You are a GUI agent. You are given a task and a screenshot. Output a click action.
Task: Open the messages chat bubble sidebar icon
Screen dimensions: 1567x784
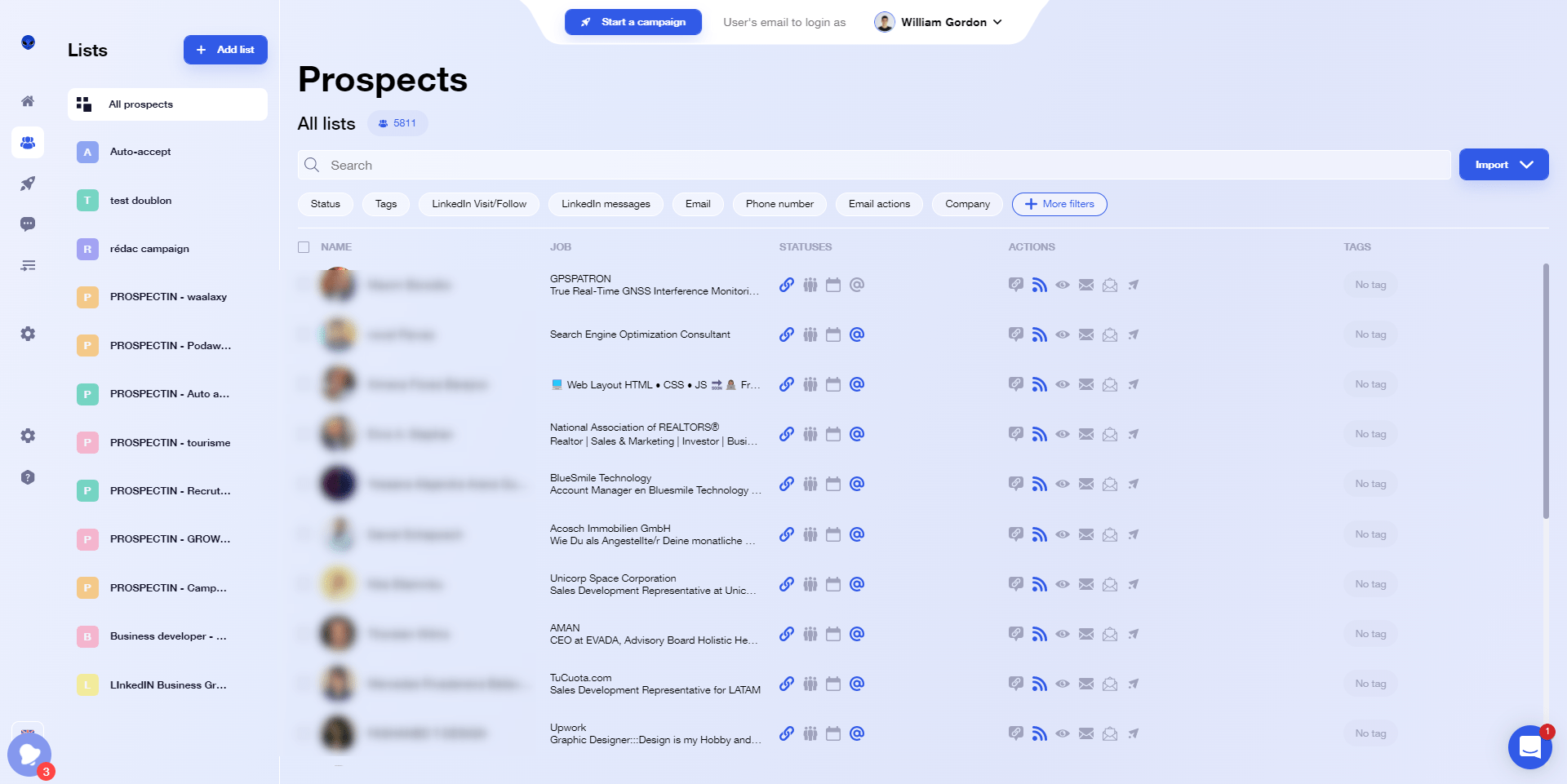[x=28, y=224]
